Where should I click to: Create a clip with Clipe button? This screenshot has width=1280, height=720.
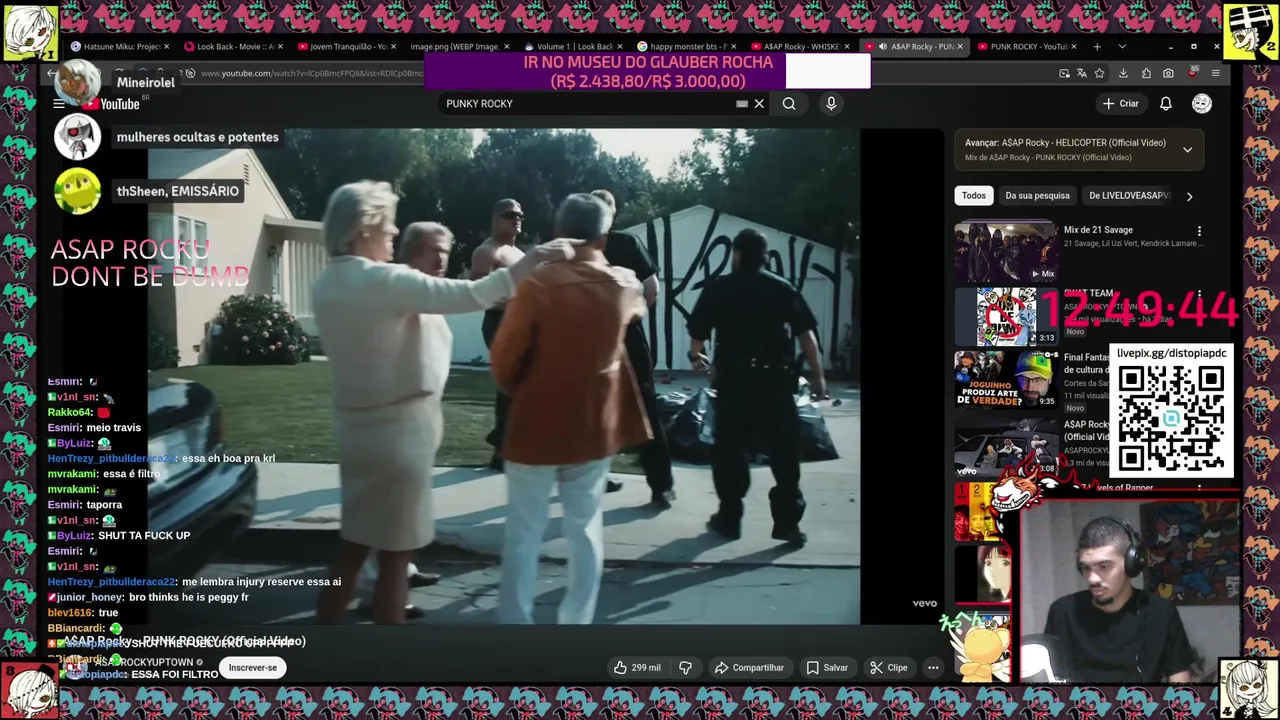888,667
